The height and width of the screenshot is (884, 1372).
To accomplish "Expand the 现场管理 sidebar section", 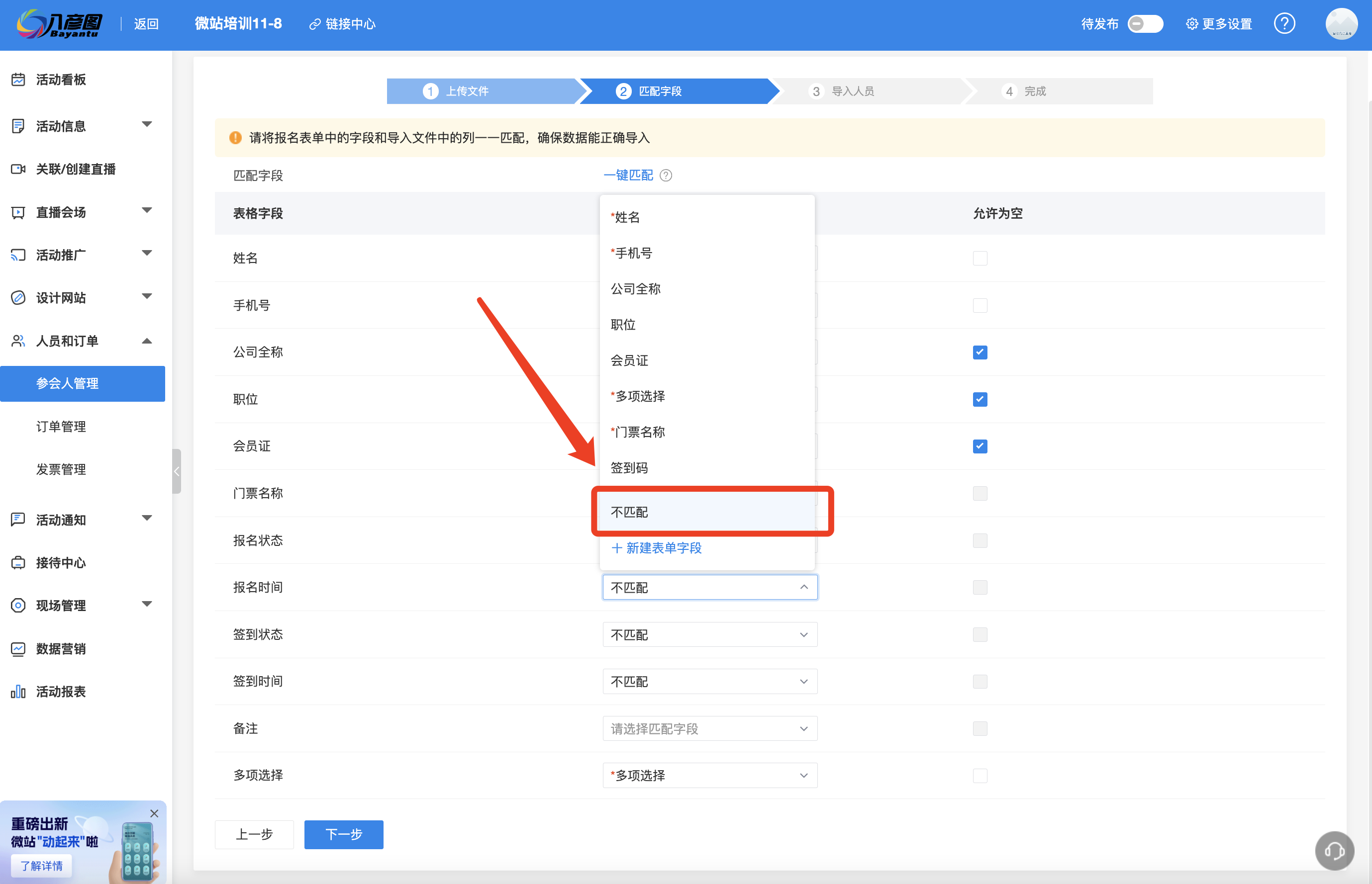I will click(x=147, y=604).
